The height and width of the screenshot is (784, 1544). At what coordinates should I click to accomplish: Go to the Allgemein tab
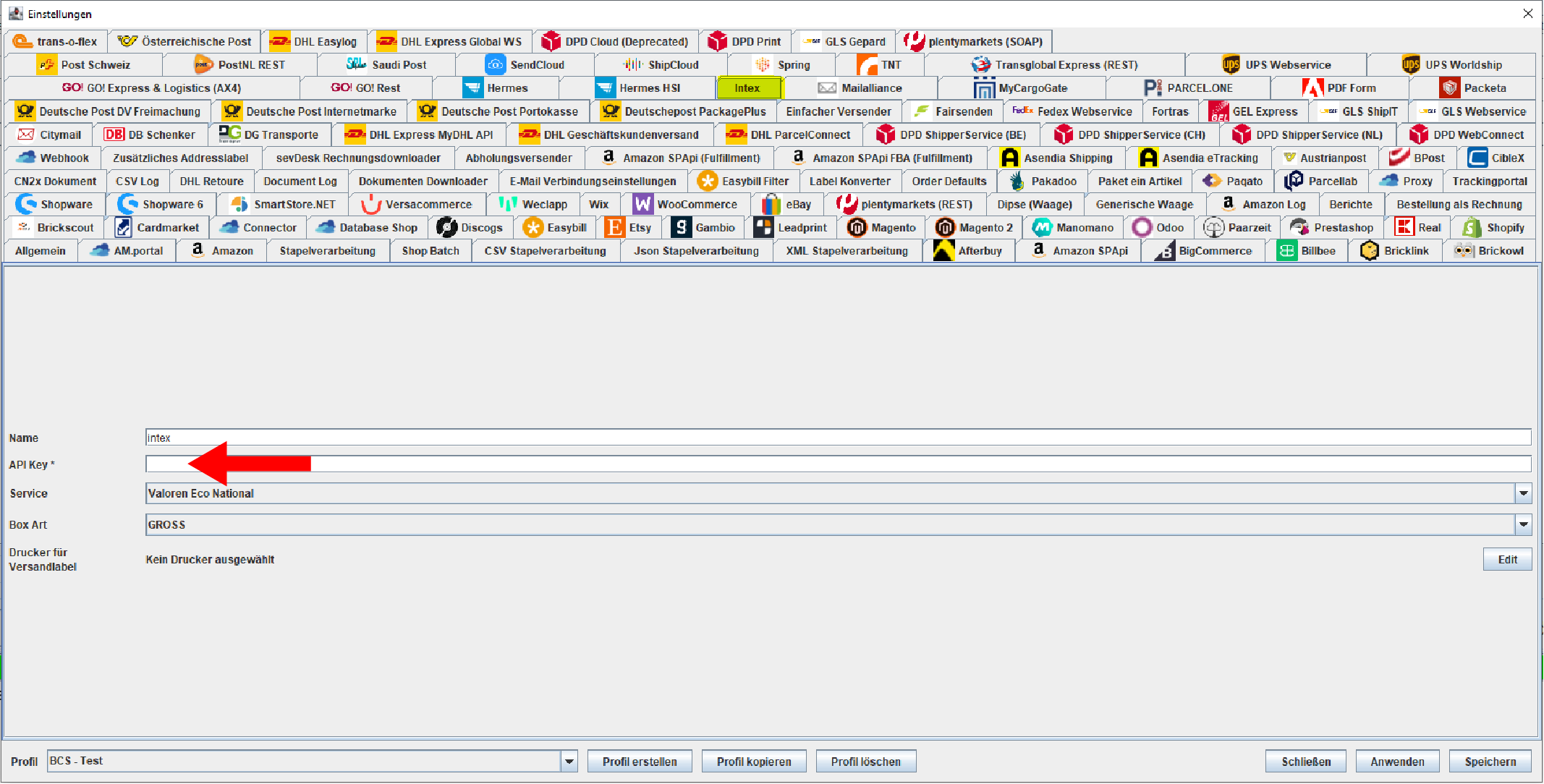pyautogui.click(x=41, y=250)
